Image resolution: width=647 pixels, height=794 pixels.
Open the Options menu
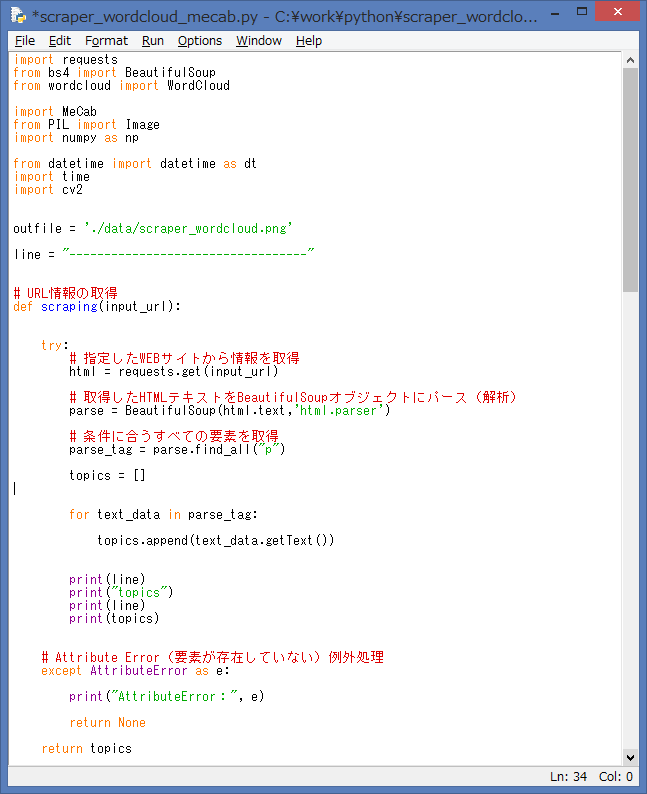point(200,40)
